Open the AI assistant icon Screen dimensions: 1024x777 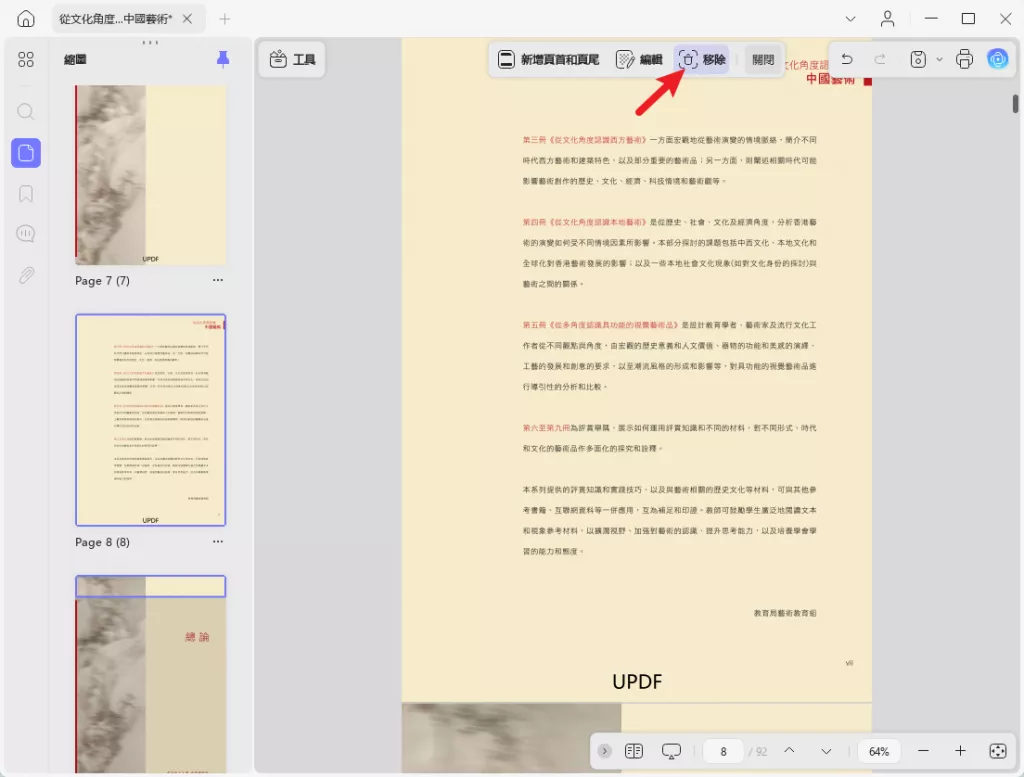tap(997, 59)
